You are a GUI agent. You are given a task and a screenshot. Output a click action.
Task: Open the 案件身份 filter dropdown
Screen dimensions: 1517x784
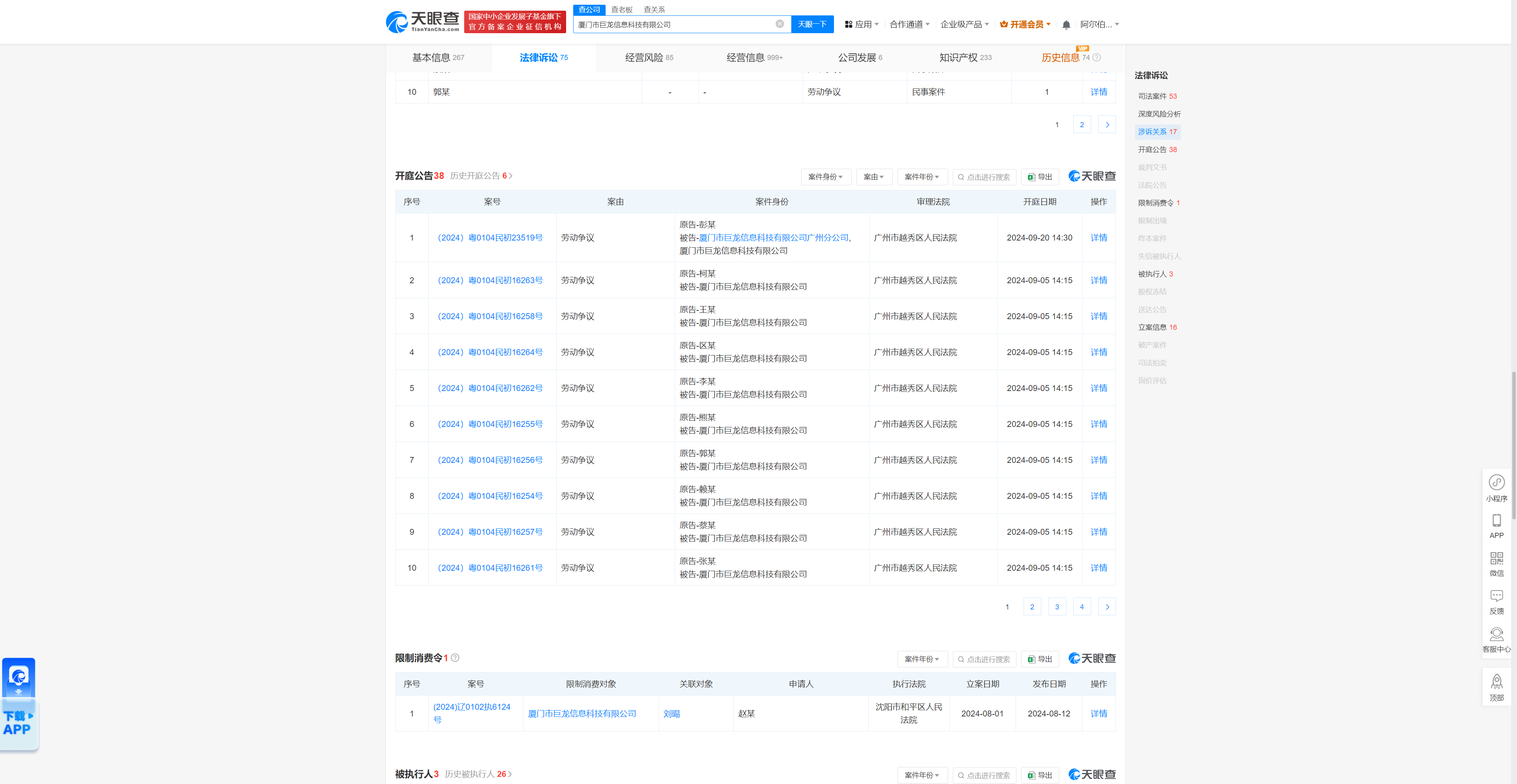coord(826,177)
